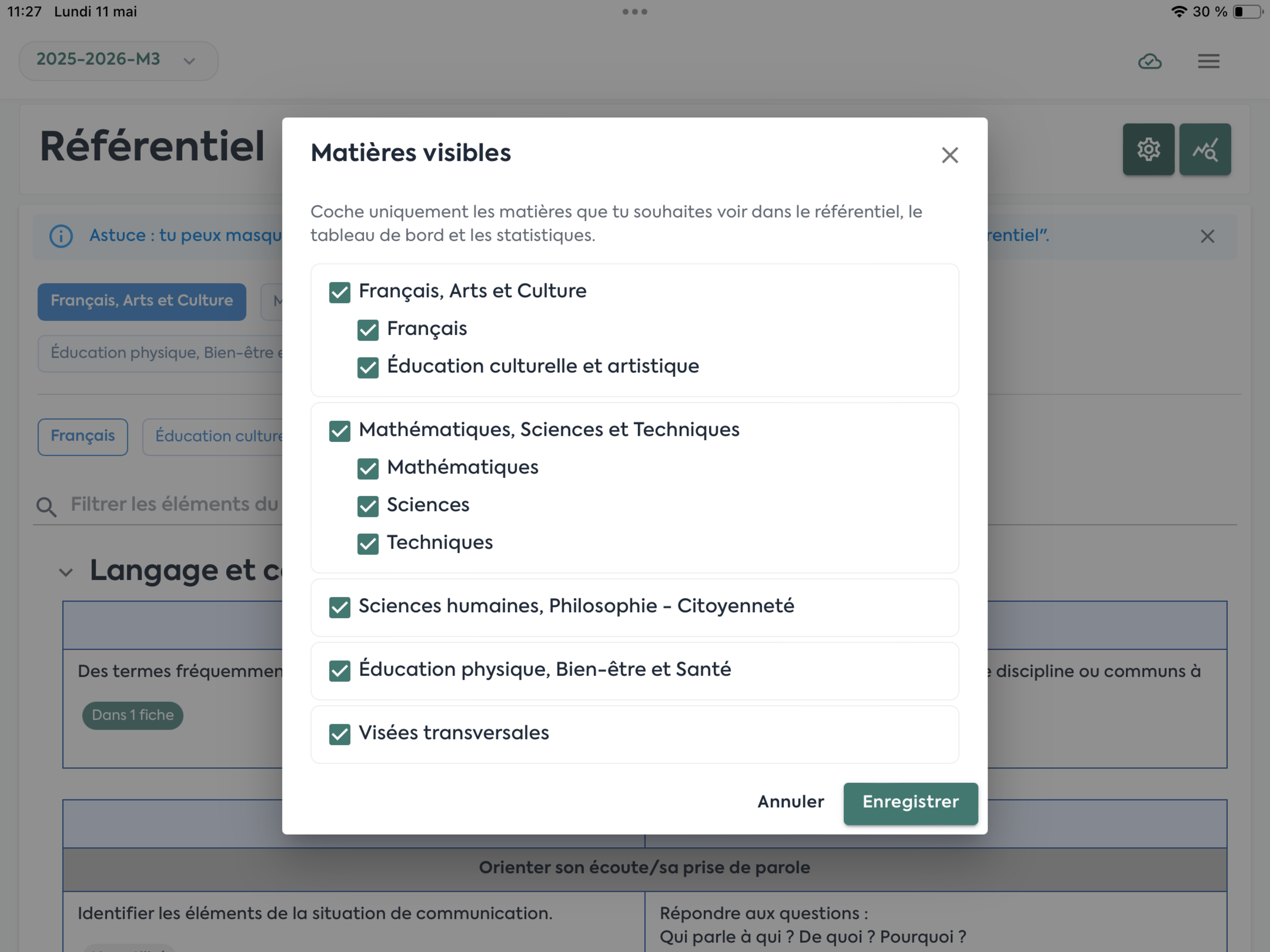Close the Matières visibles dialog
This screenshot has height=952, width=1270.
[950, 155]
